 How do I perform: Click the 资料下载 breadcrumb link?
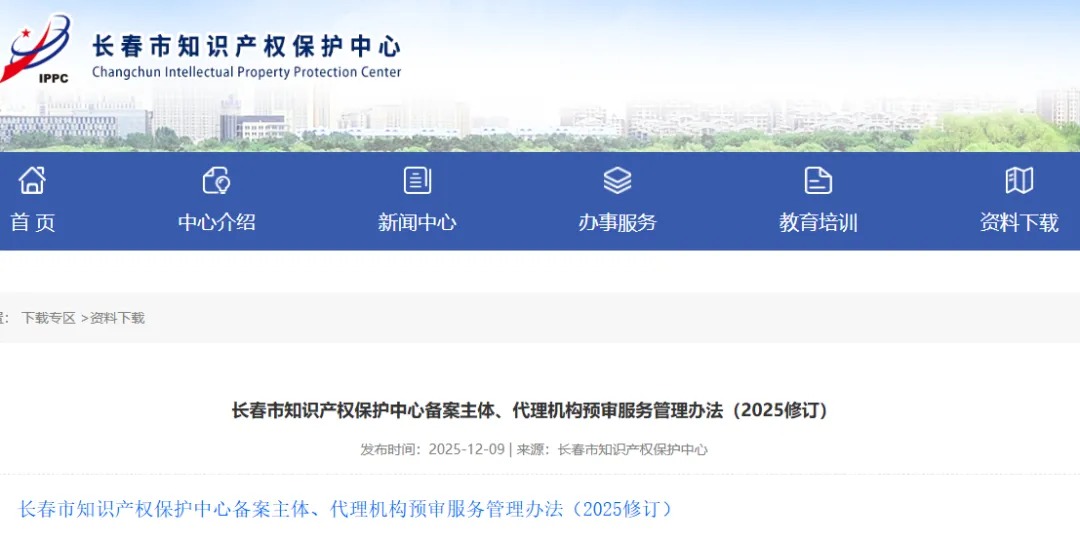pos(117,318)
